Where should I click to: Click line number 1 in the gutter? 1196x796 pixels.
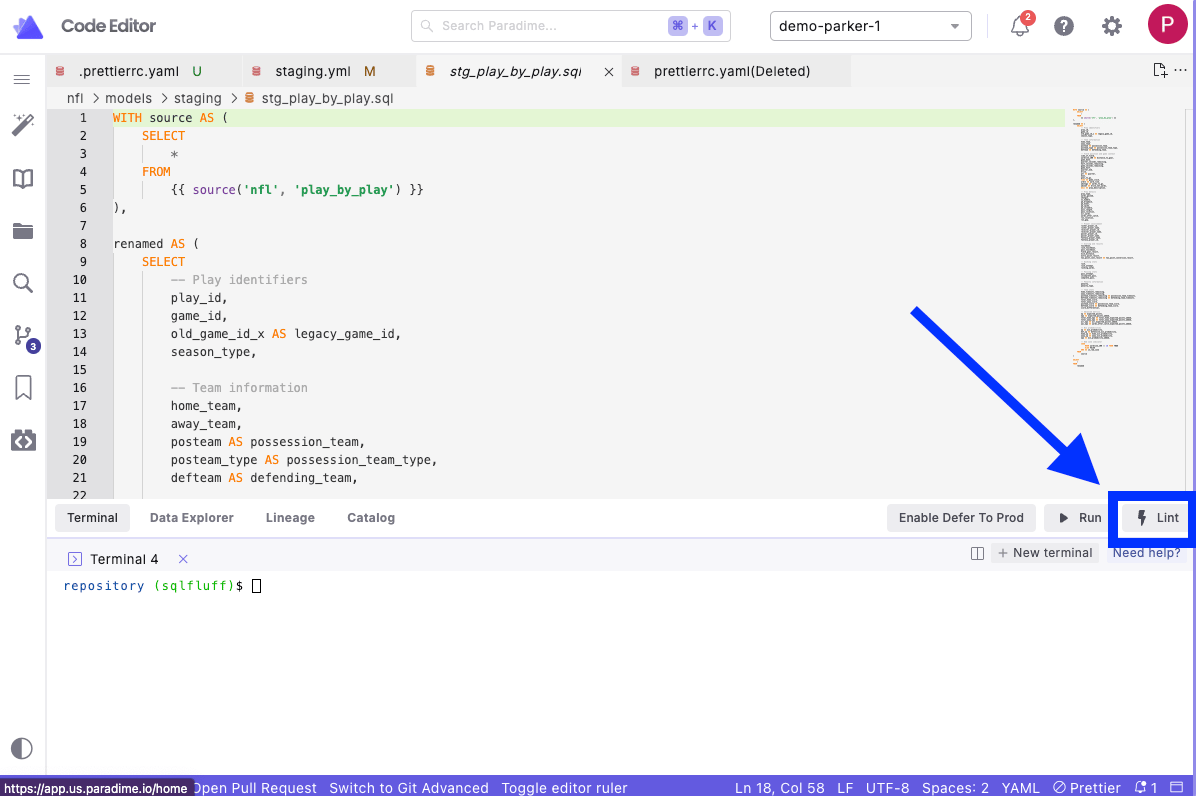click(83, 117)
